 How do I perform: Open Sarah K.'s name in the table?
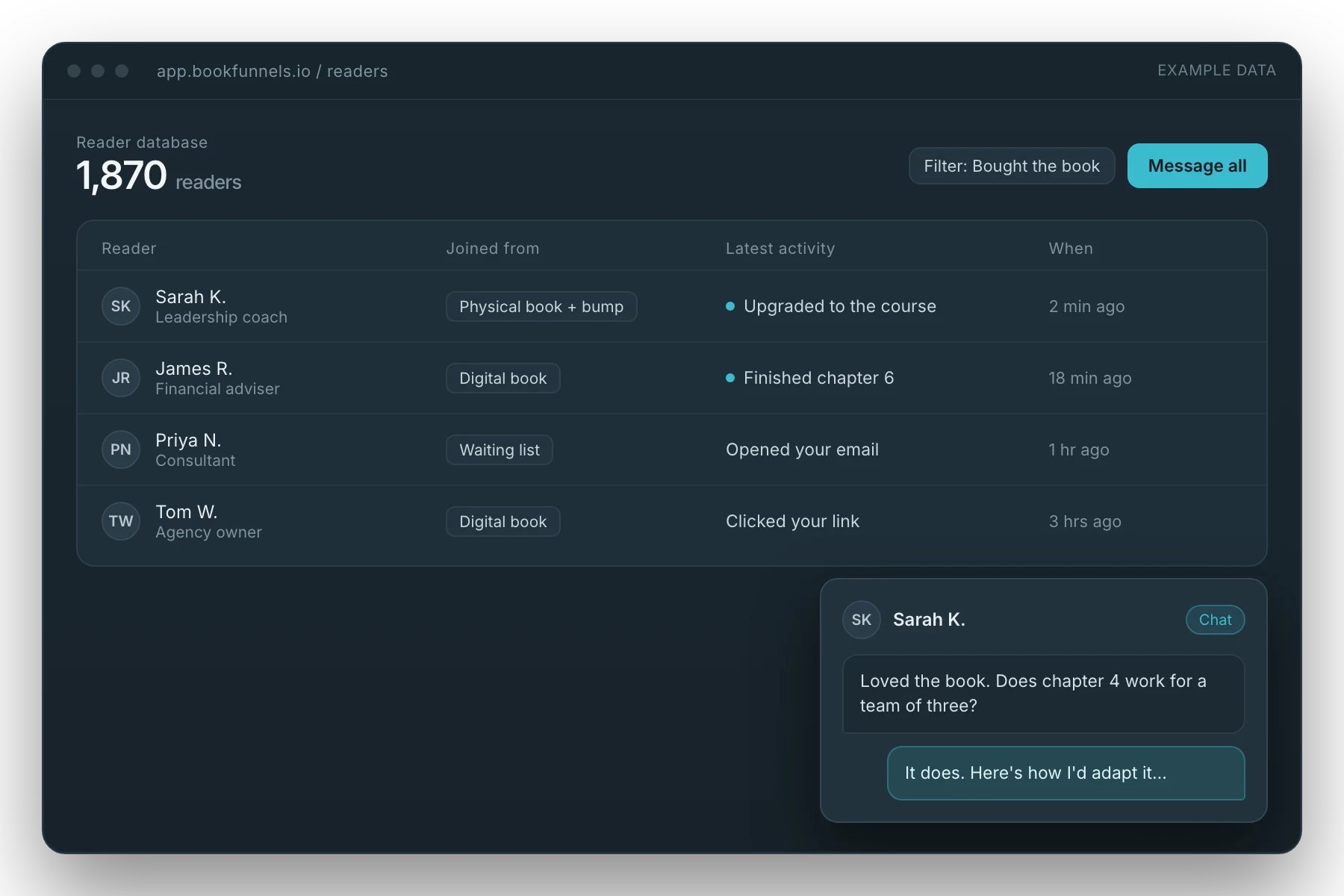[190, 296]
